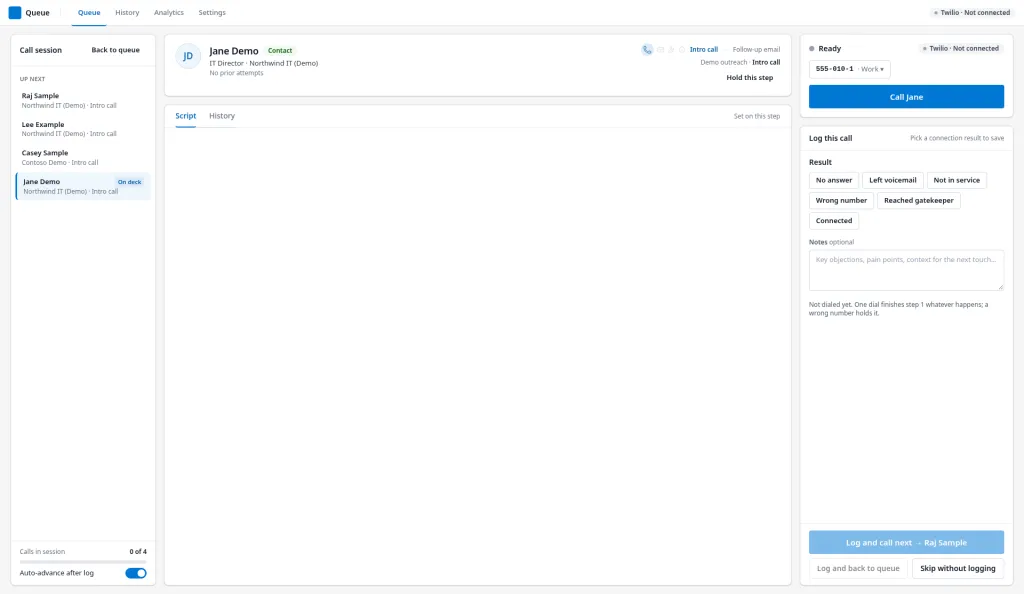The height and width of the screenshot is (594, 1024).
Task: Open the Twilio Not connected status in header
Action: point(972,12)
